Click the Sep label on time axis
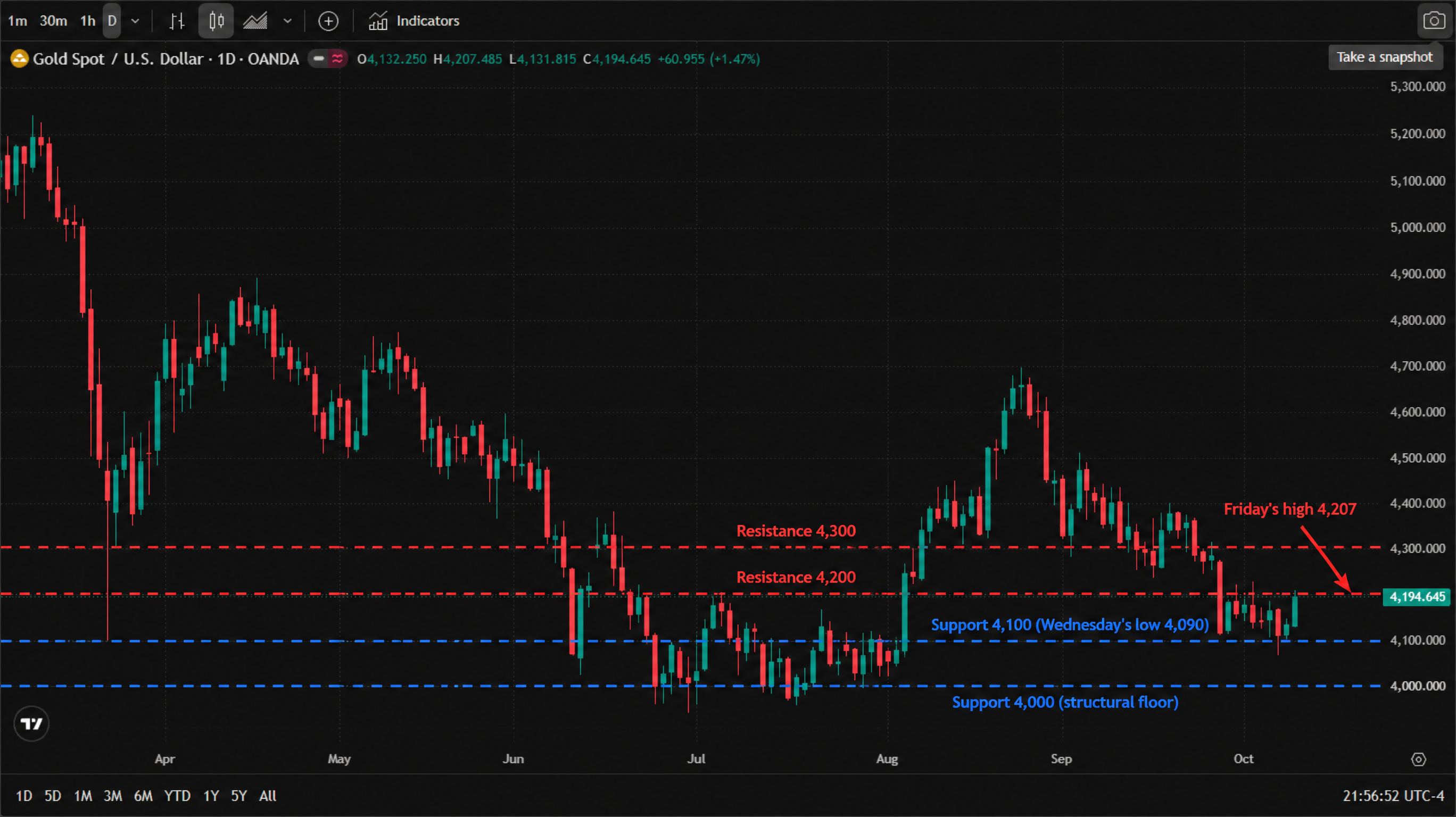 [1062, 759]
